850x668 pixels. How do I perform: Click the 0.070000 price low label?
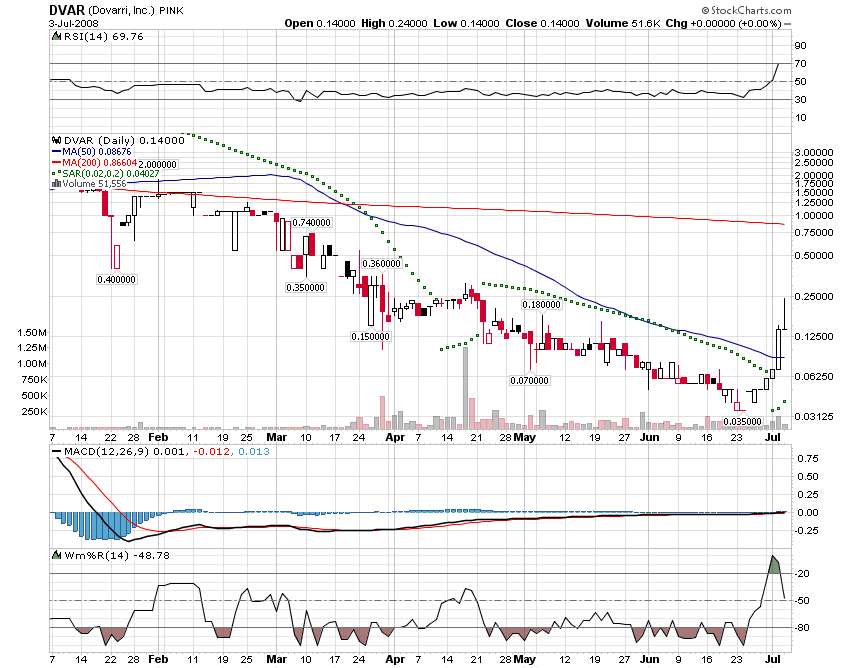coord(528,380)
